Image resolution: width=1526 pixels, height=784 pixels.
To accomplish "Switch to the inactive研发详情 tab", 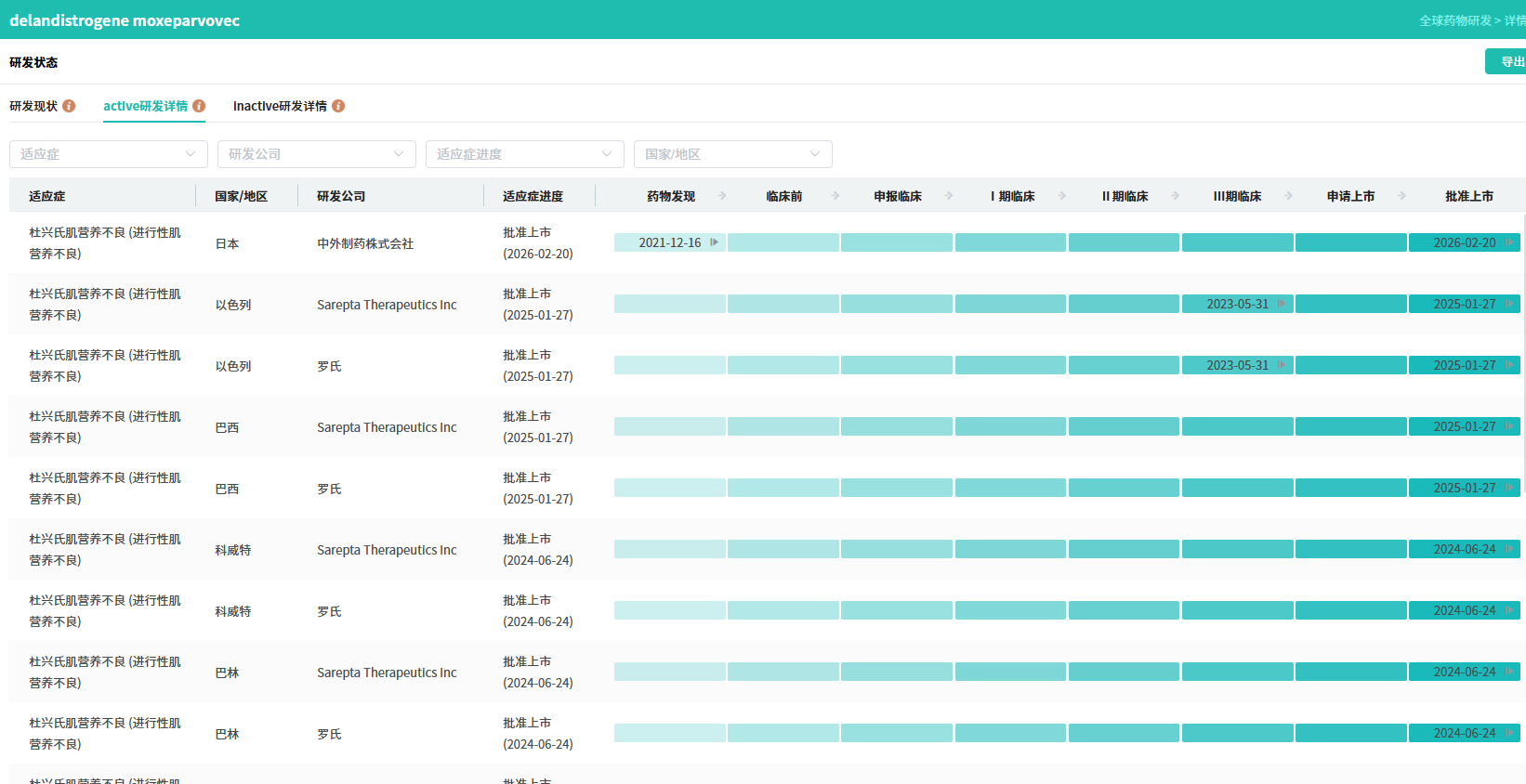I will click(x=280, y=106).
